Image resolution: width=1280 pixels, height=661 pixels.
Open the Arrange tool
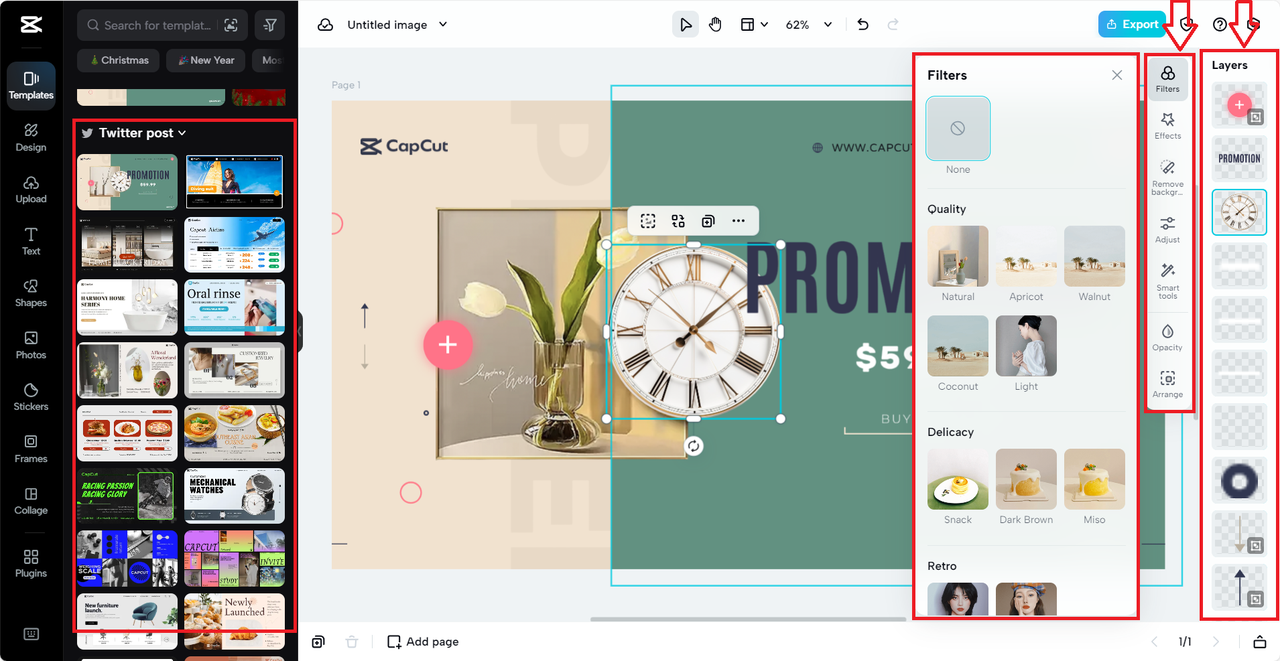coord(1168,385)
